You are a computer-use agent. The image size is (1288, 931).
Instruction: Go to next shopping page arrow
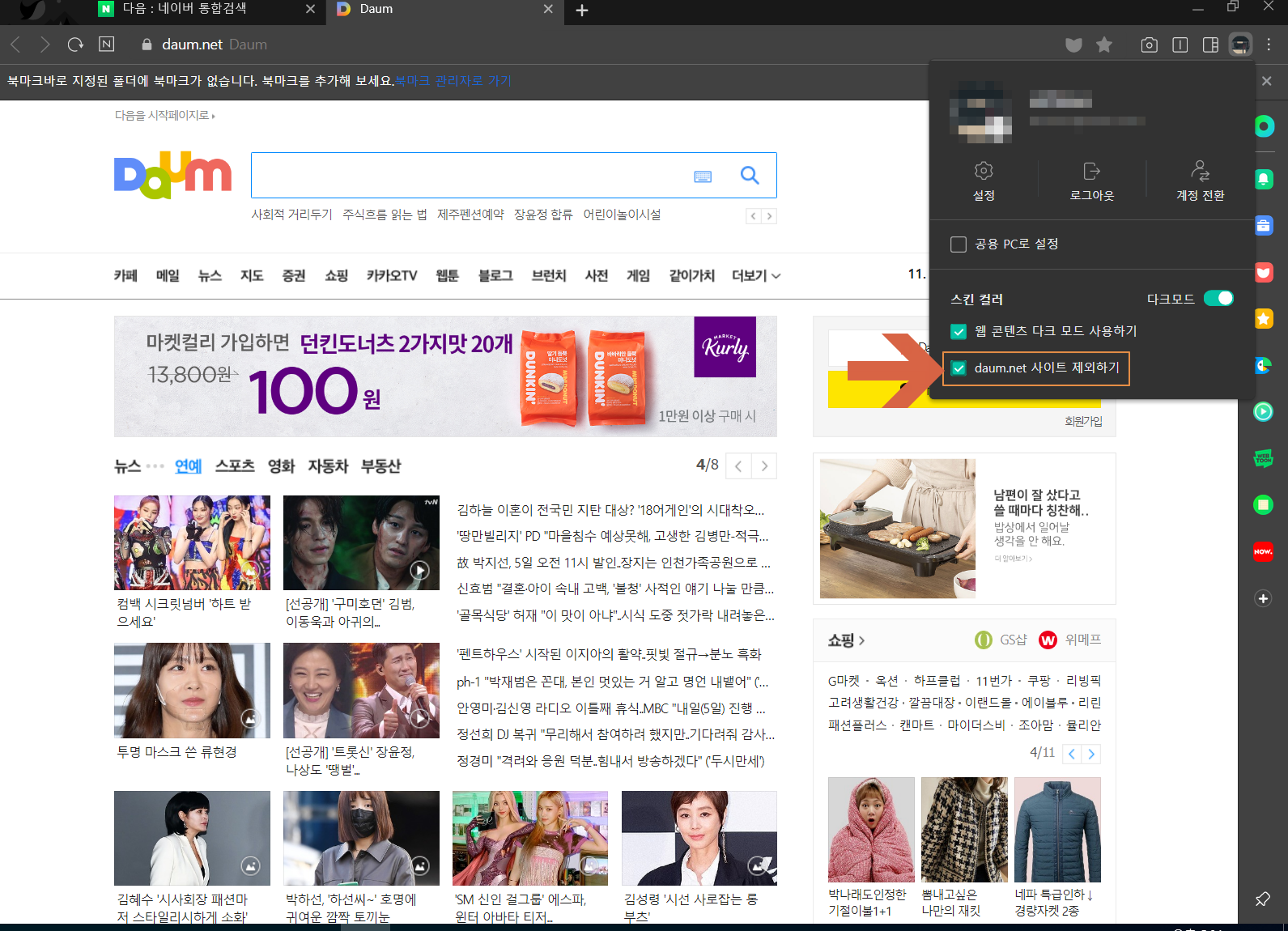1091,754
